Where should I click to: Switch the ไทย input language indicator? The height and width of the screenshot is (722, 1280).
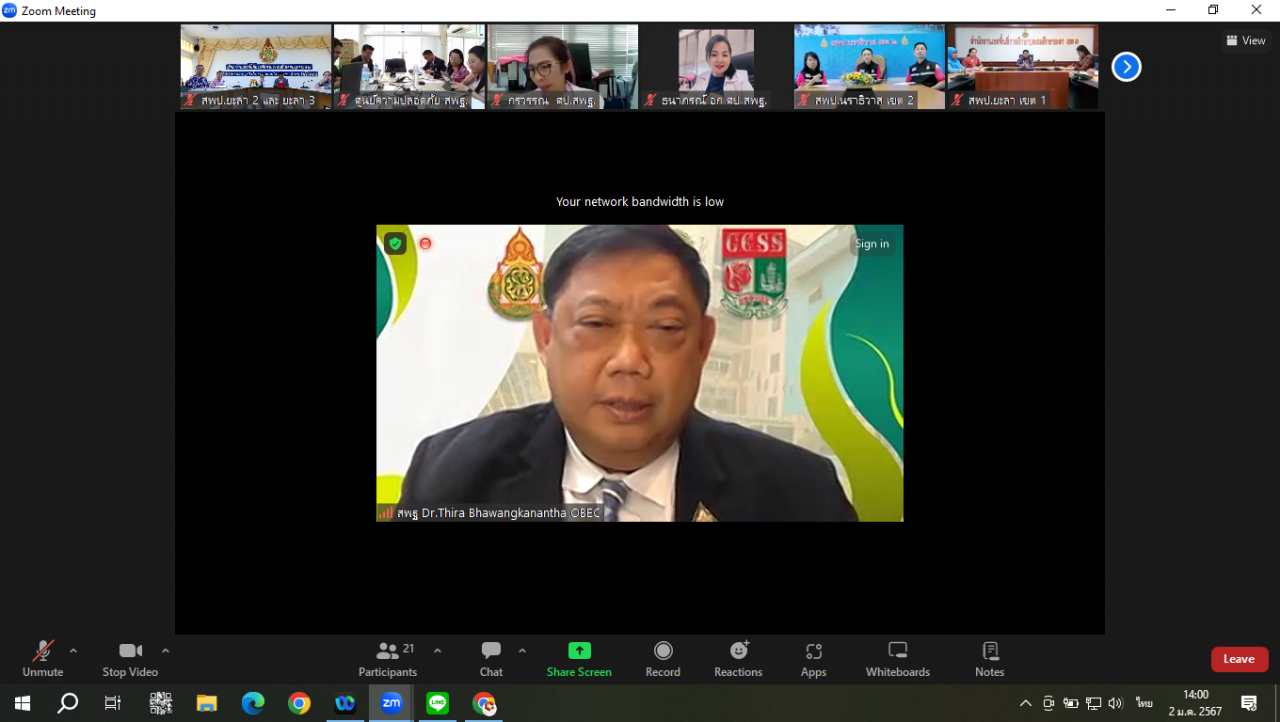tap(1144, 703)
